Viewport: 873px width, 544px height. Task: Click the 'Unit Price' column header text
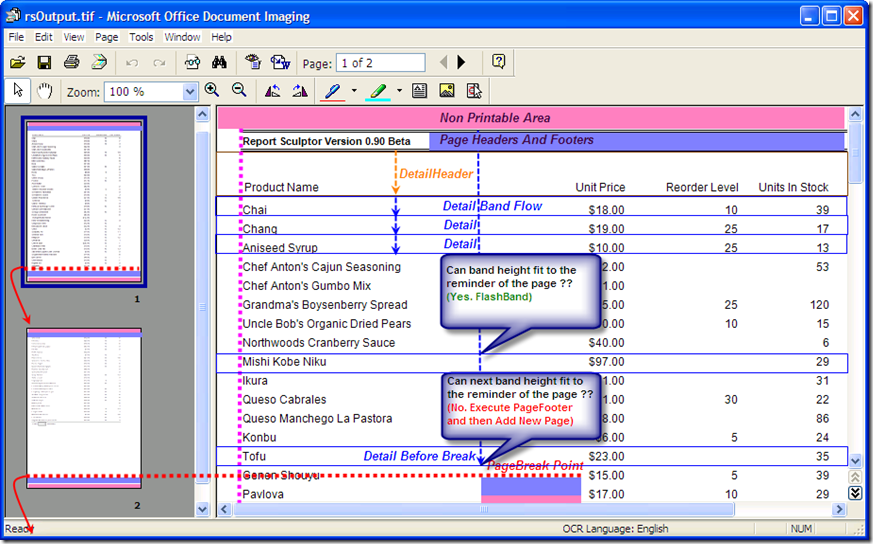pyautogui.click(x=600, y=187)
